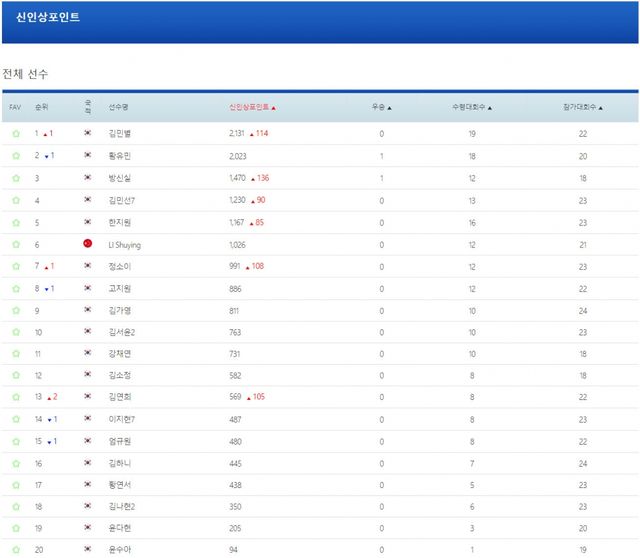Click the 선수명 column header

[119, 107]
